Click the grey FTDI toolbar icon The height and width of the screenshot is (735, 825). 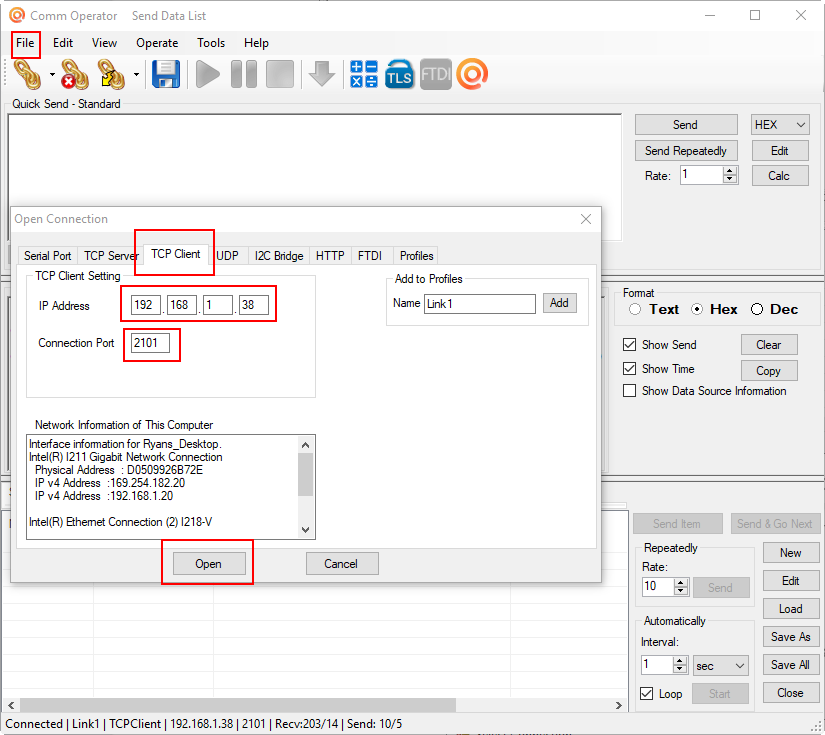[x=436, y=74]
